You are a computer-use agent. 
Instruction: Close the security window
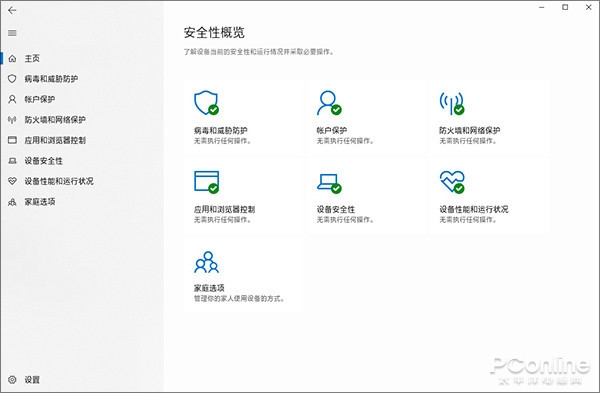click(589, 7)
